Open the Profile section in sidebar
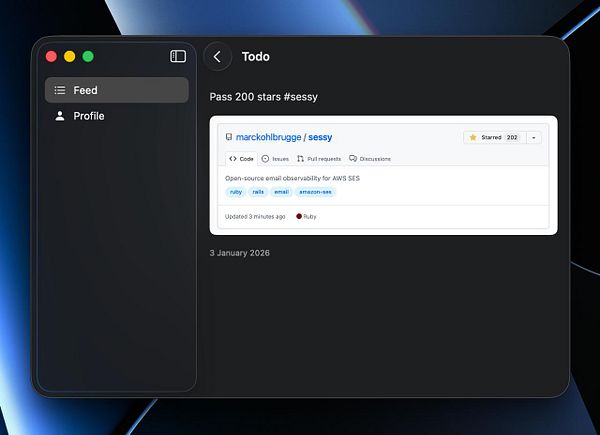The height and width of the screenshot is (435, 600). [x=117, y=116]
